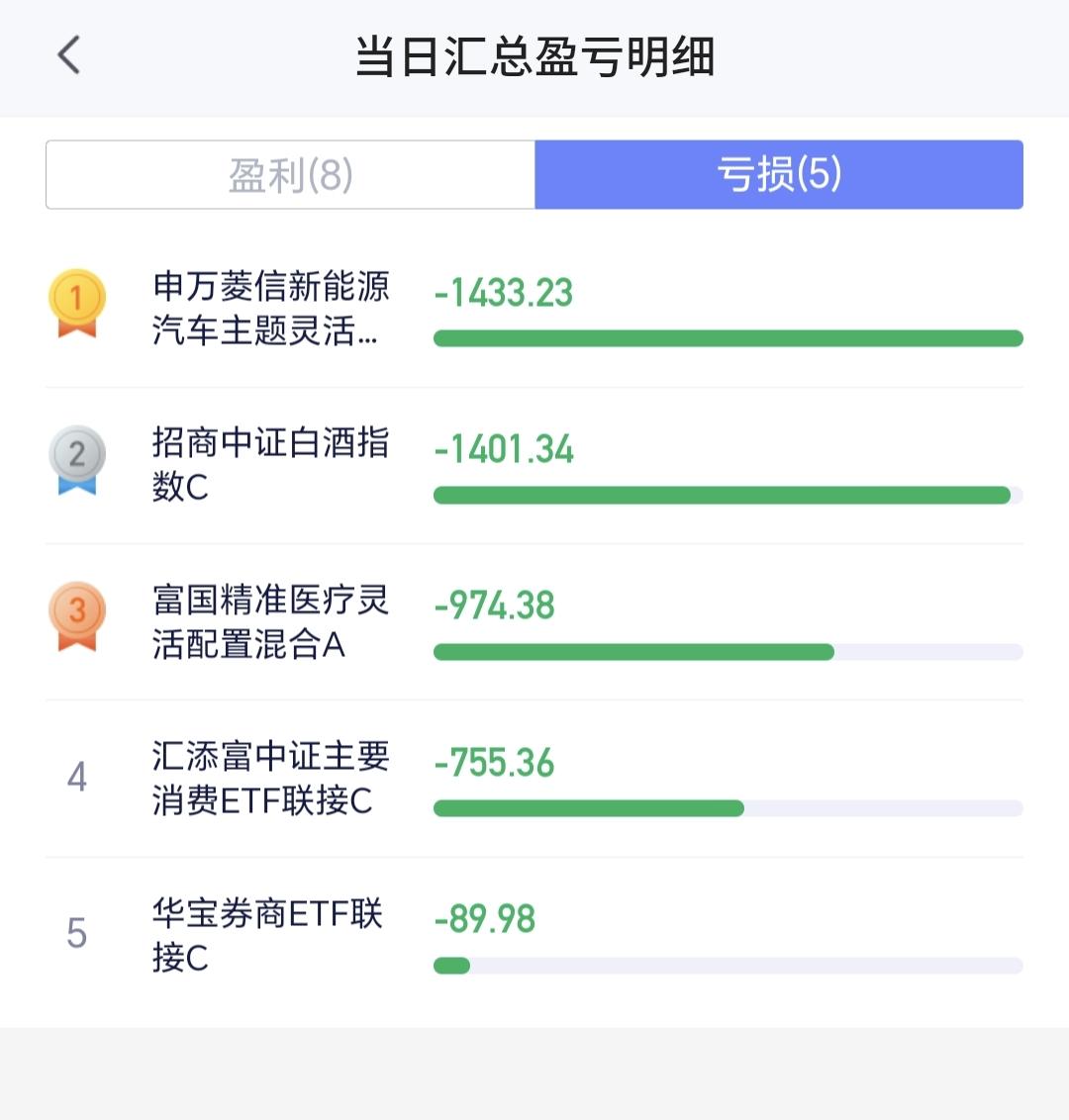Open 汇添富中证主要消费ETF联接C fund
1069x1120 pixels.
coord(271,778)
